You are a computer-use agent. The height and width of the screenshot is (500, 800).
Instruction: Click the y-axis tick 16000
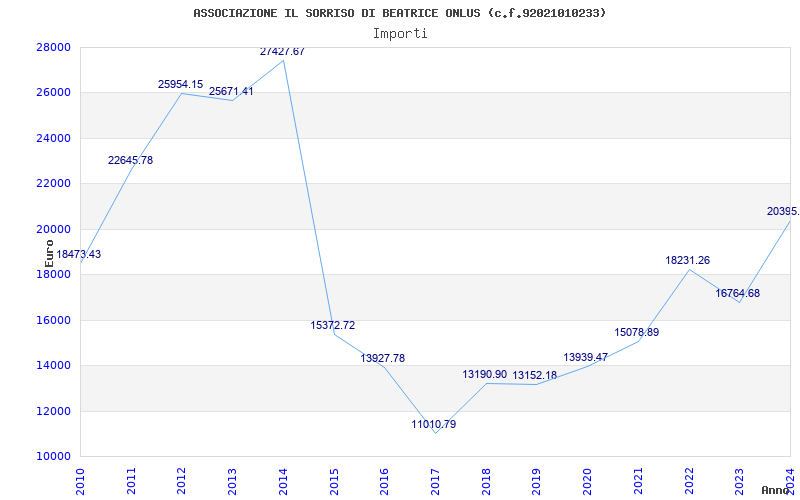53,320
